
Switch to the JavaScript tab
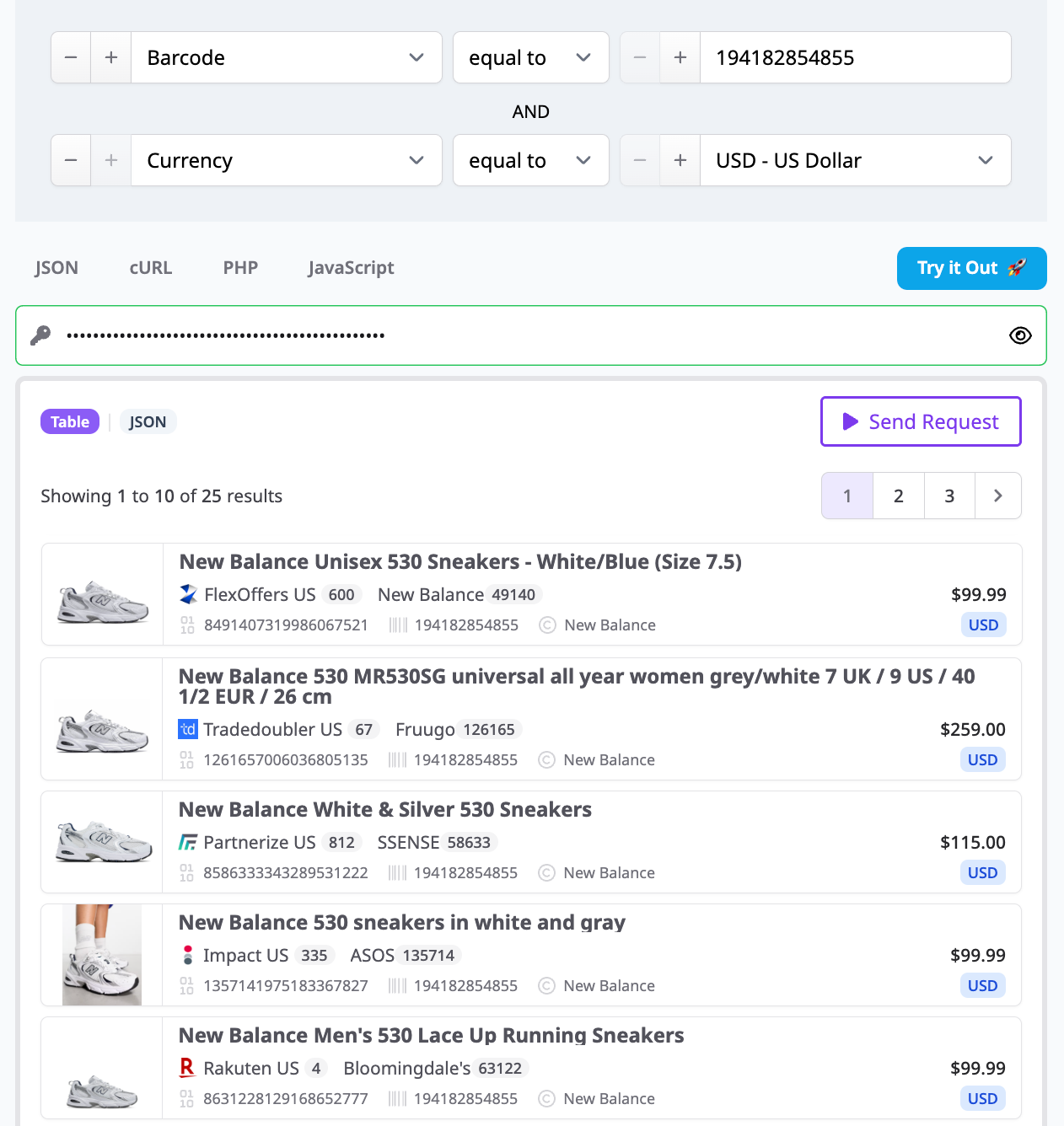(351, 268)
